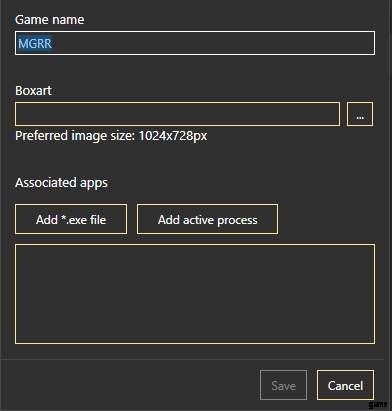The image size is (392, 411).
Task: Click blank space between Save and separator
Action: point(283,365)
